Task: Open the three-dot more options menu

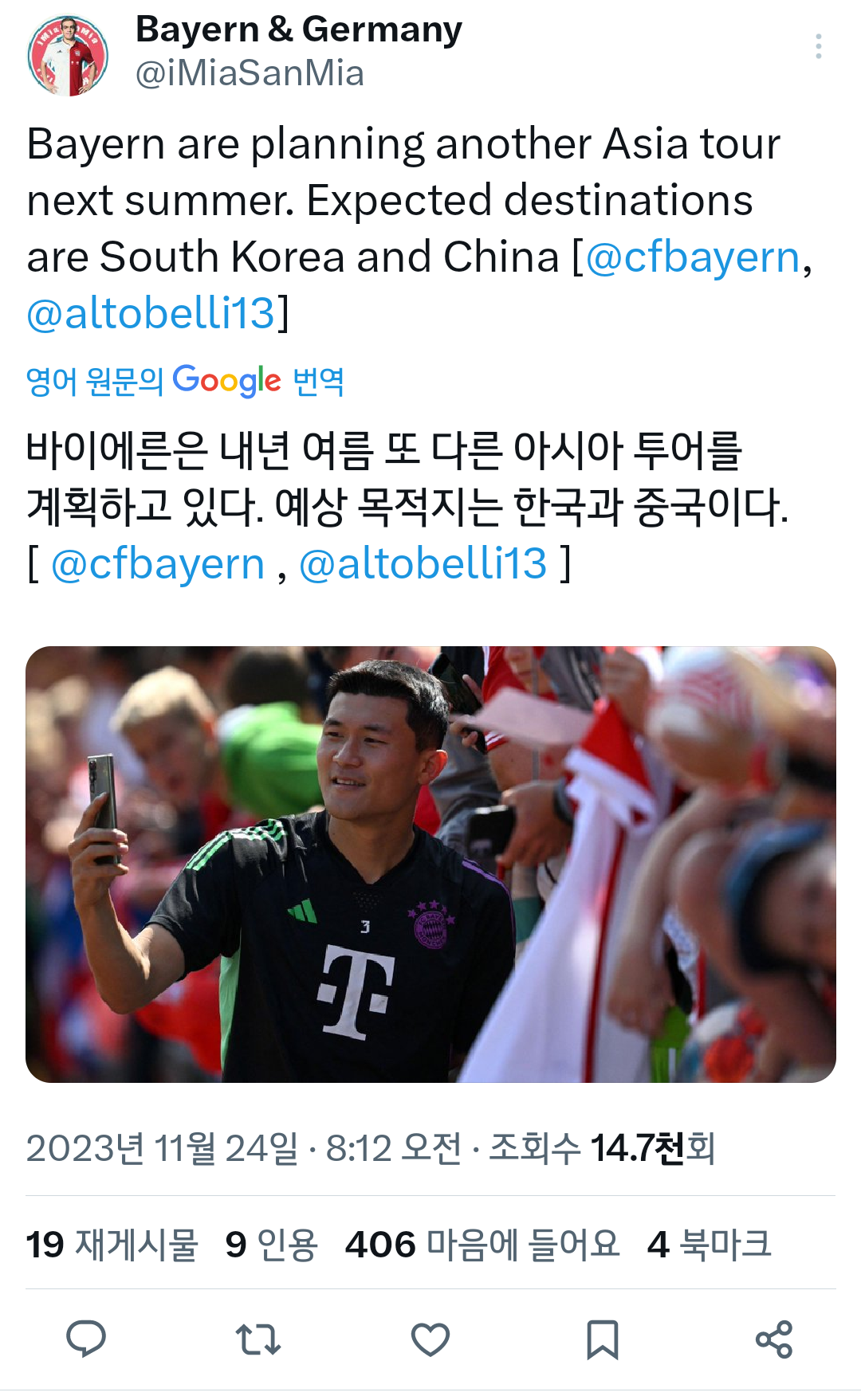Action: [819, 47]
